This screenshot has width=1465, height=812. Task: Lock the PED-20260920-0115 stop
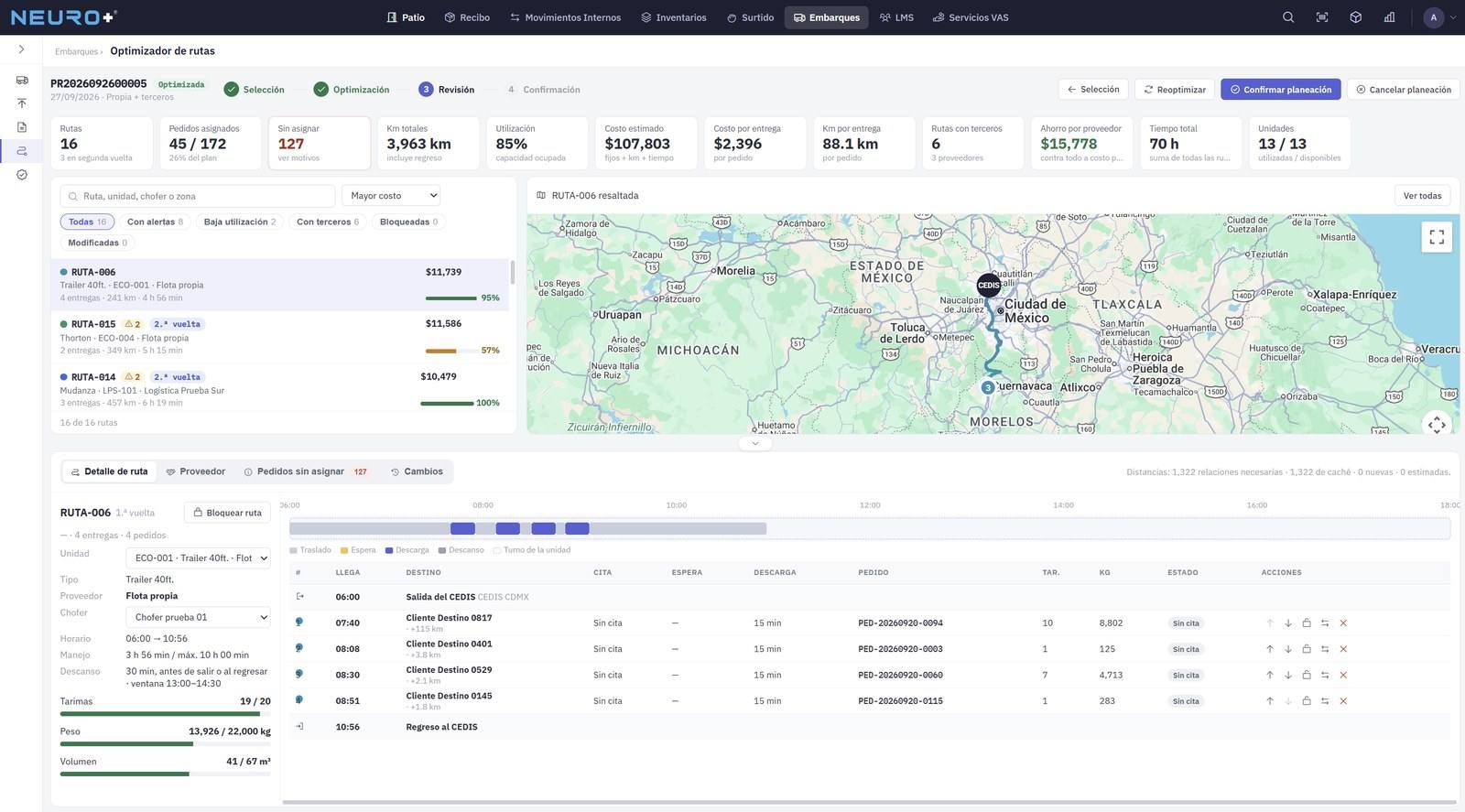(1307, 701)
